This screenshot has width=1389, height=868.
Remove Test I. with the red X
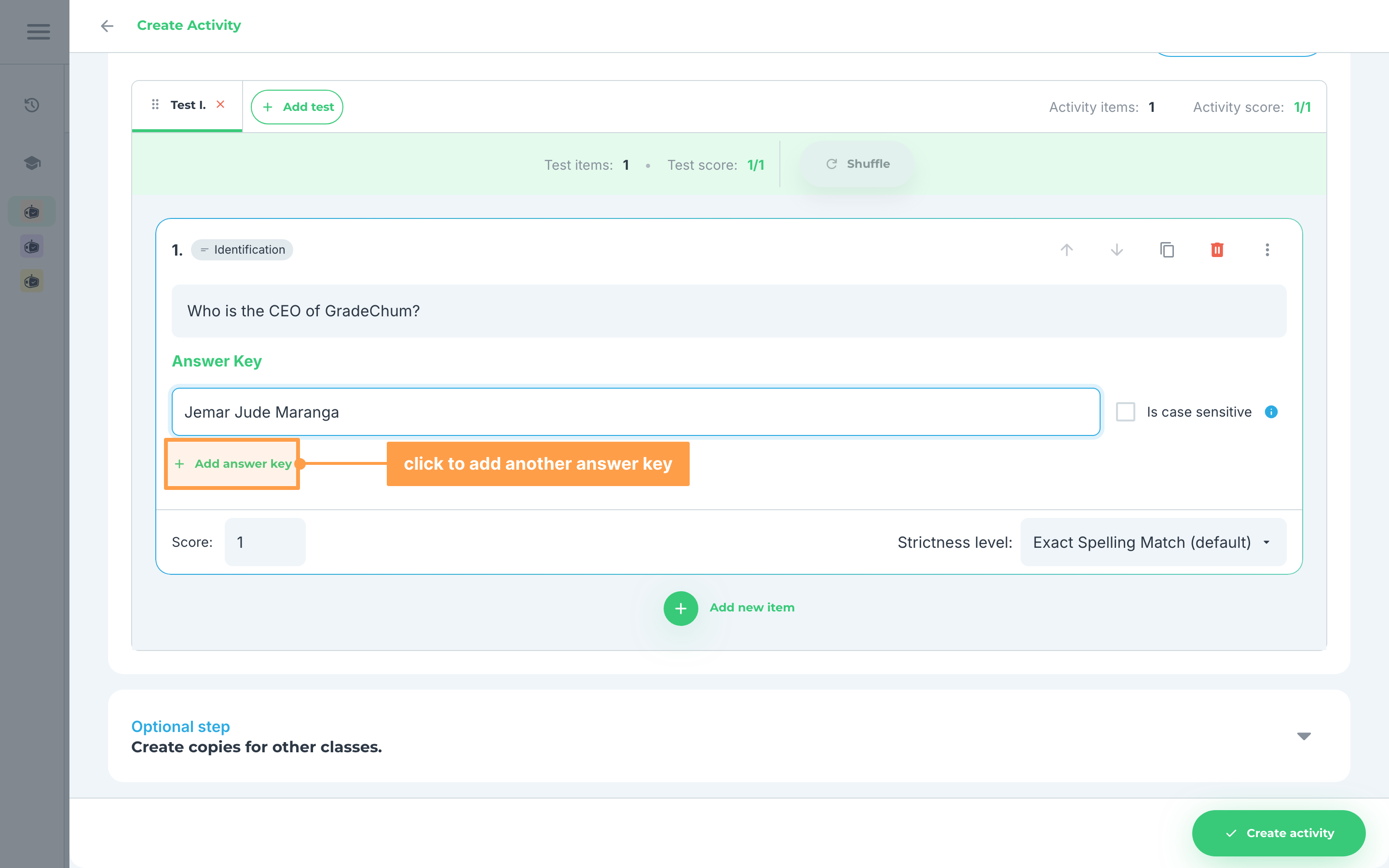coord(220,105)
